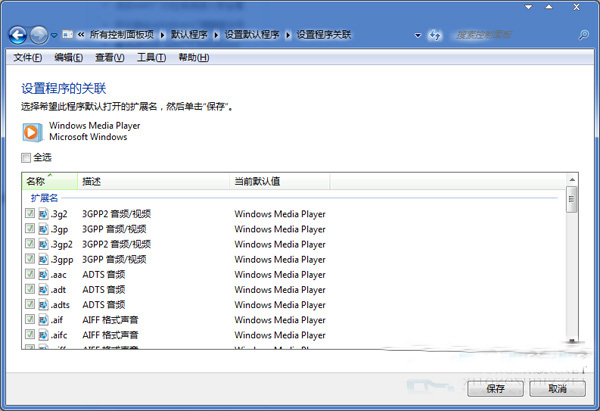Sort by the 描述 column header
The image size is (600, 411).
[x=153, y=181]
